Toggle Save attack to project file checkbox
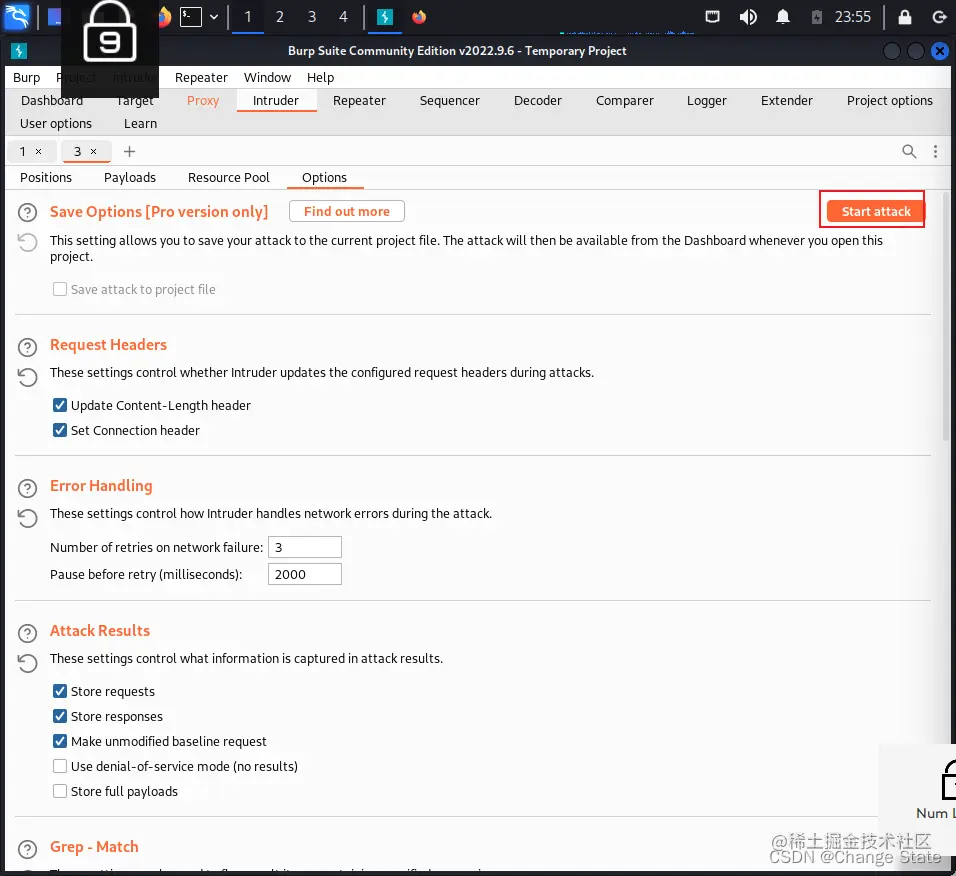956x876 pixels. (60, 289)
